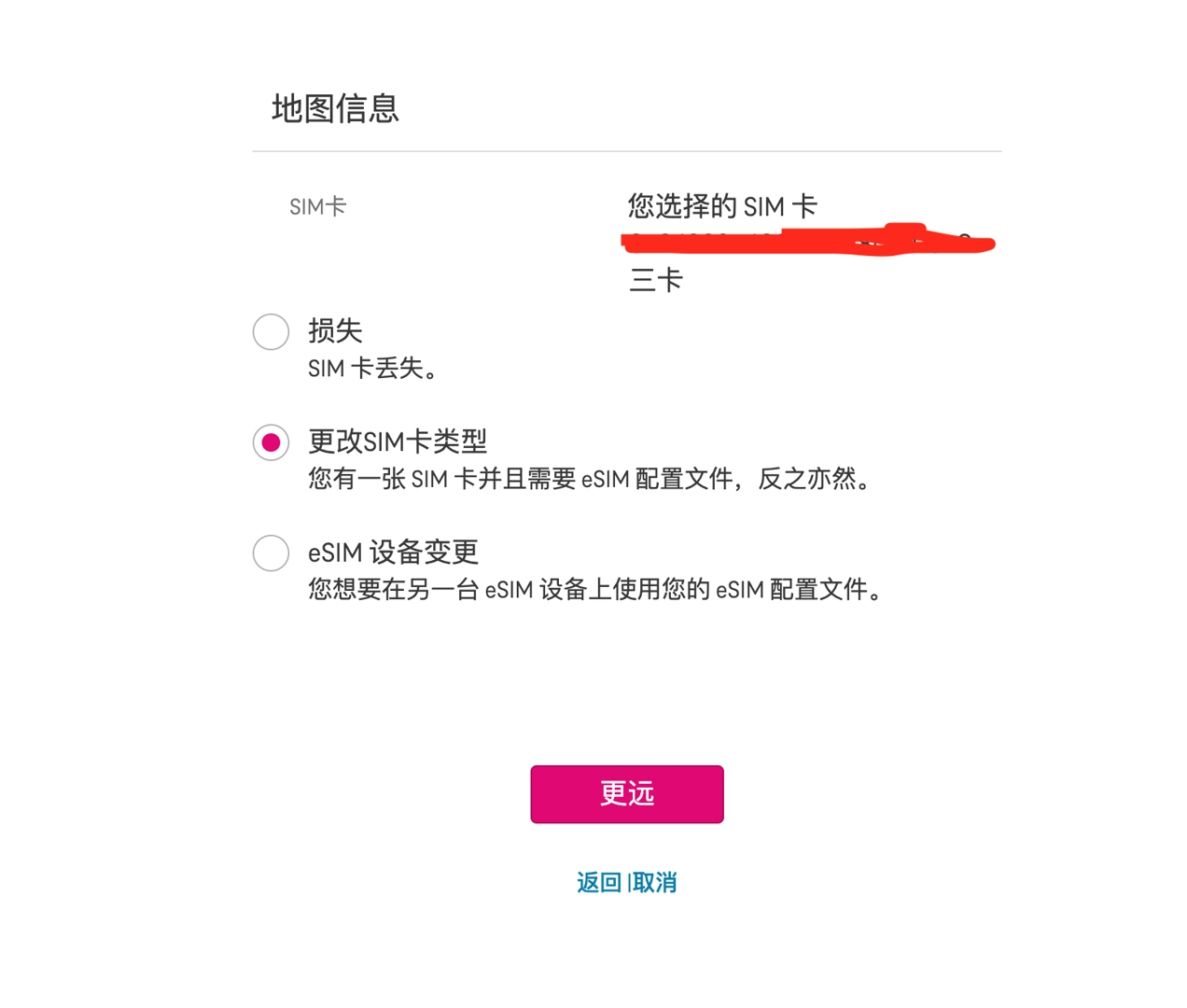
Task: Click the red-scribbled SIM number
Action: pos(808,240)
